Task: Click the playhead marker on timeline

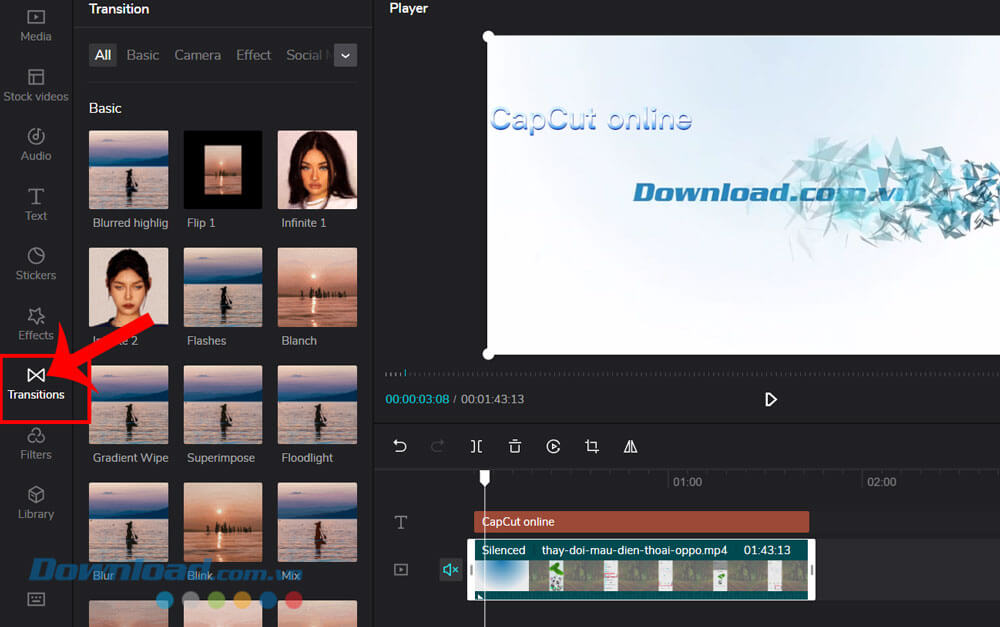Action: pyautogui.click(x=485, y=479)
